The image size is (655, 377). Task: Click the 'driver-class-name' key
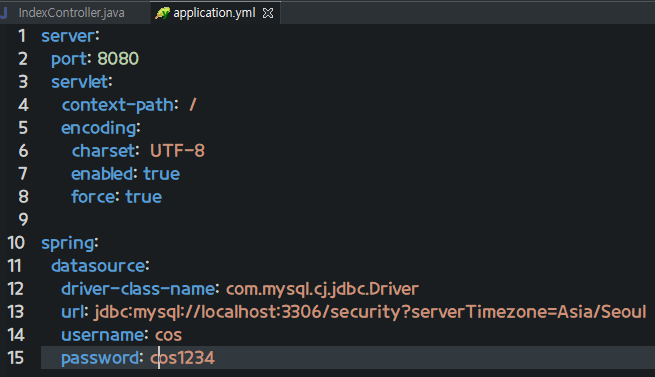[x=138, y=289]
